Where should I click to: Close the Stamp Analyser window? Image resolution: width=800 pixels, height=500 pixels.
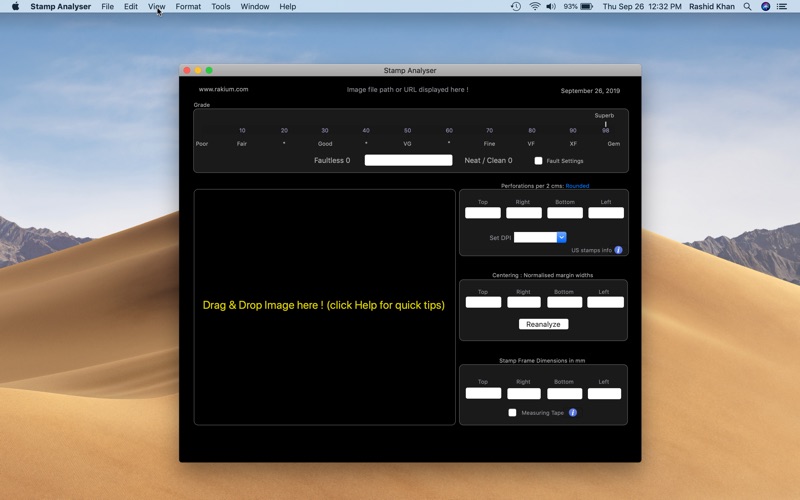click(x=187, y=70)
